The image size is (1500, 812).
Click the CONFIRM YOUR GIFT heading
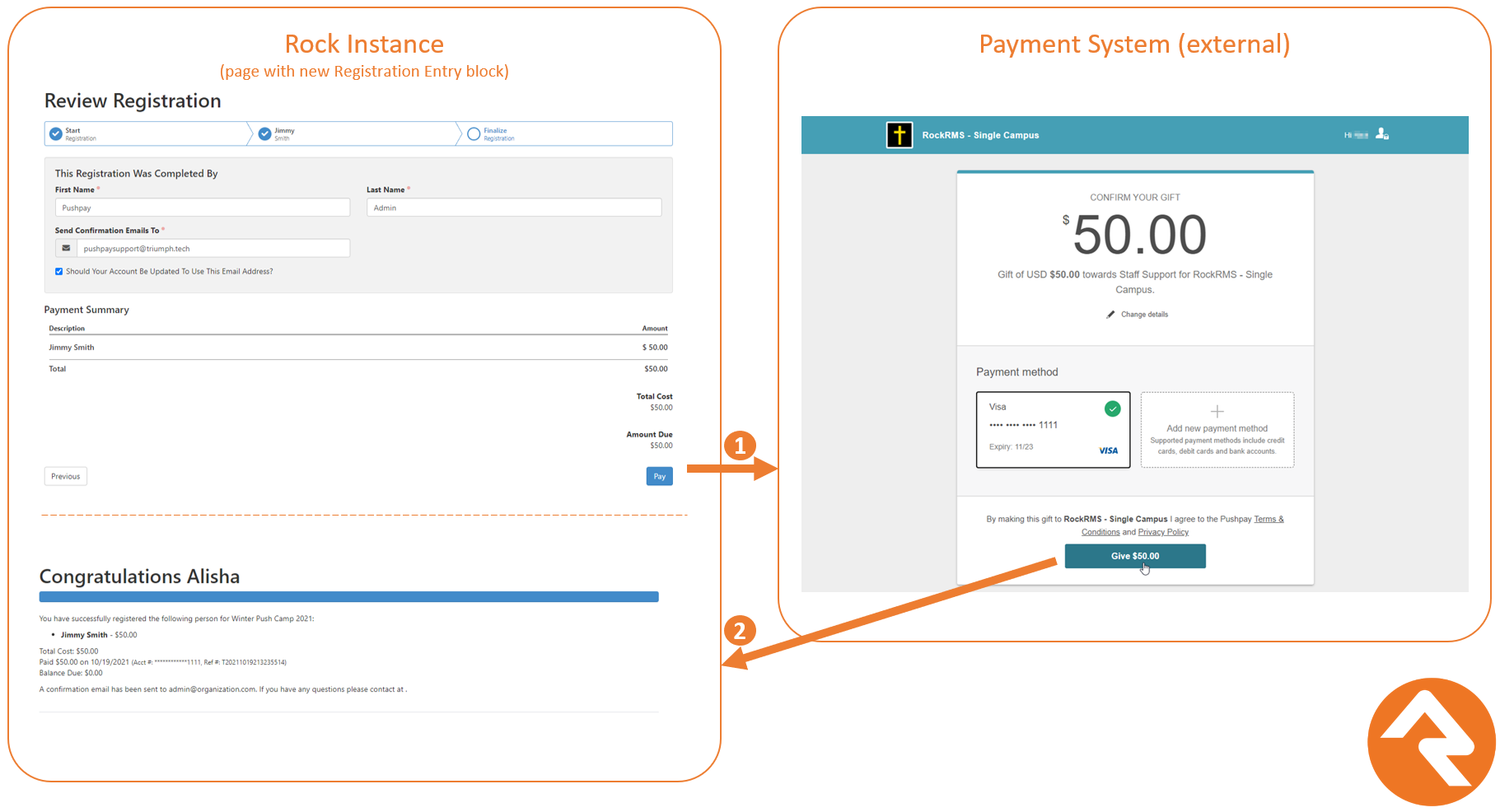point(1135,198)
